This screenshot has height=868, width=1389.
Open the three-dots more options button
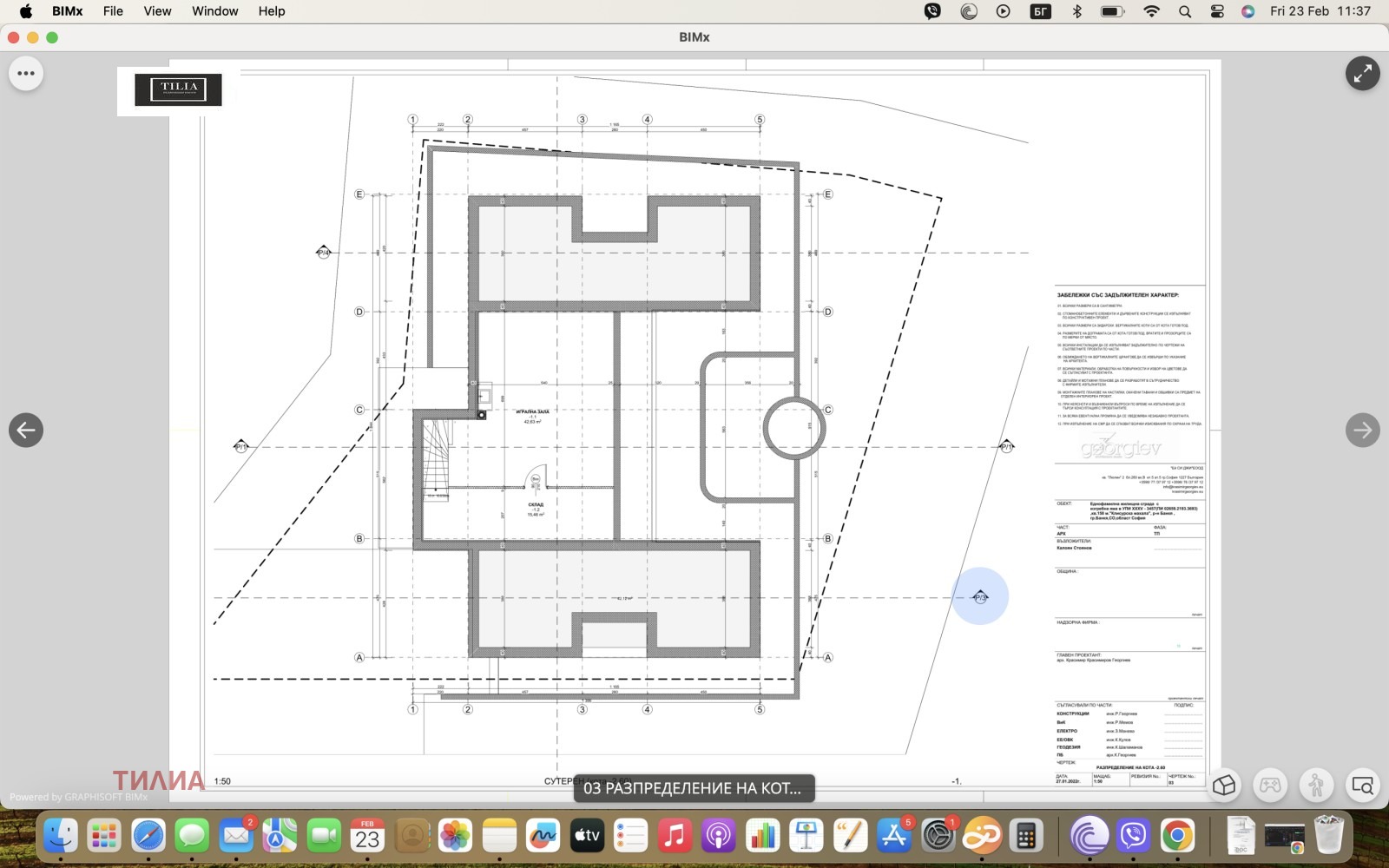26,74
